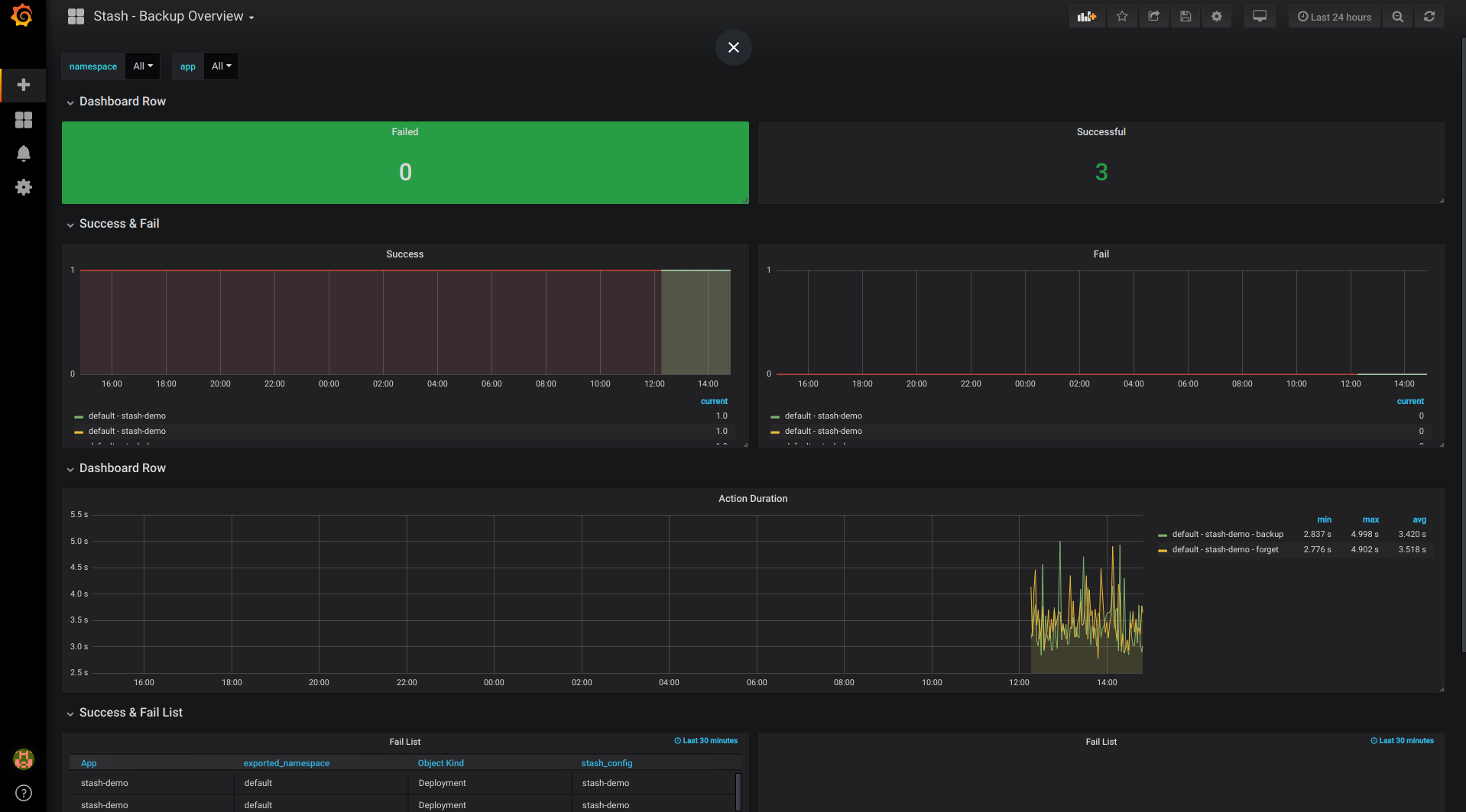Open dashboard settings gear in toolbar
The width and height of the screenshot is (1466, 812).
(x=1217, y=16)
